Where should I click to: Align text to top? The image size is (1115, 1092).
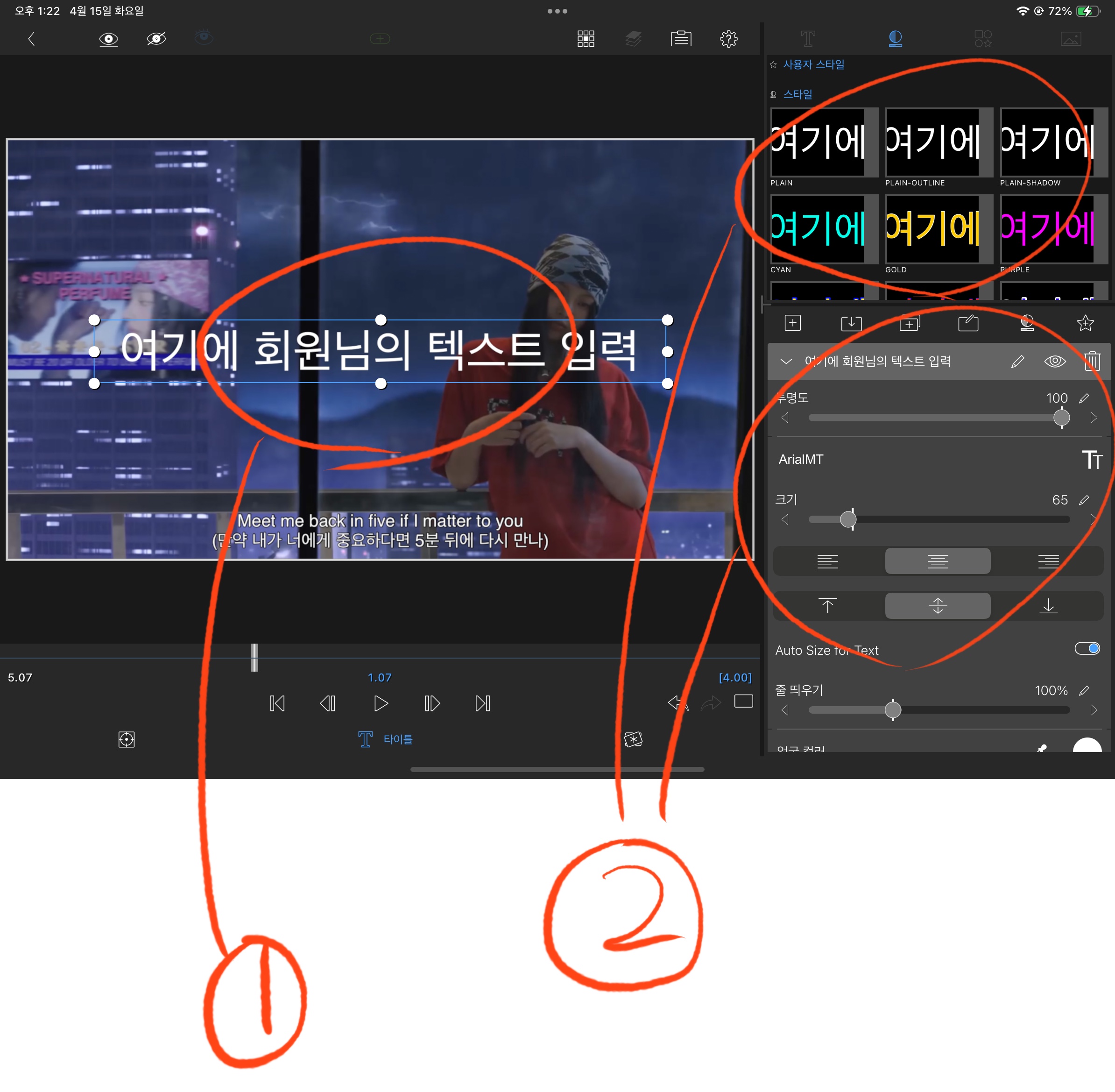click(827, 606)
